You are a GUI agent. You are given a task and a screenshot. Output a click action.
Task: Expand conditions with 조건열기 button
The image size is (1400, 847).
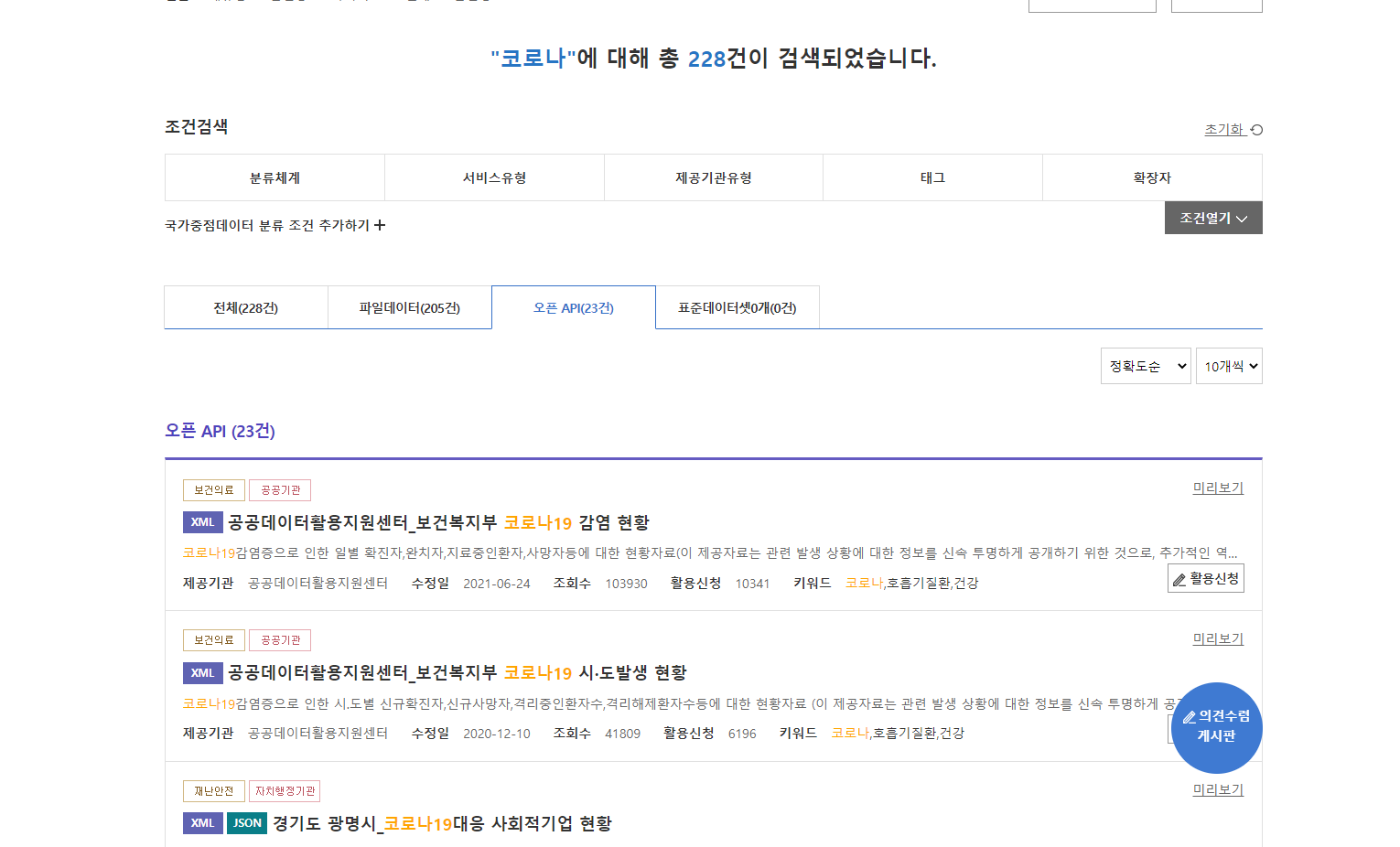(x=1213, y=218)
